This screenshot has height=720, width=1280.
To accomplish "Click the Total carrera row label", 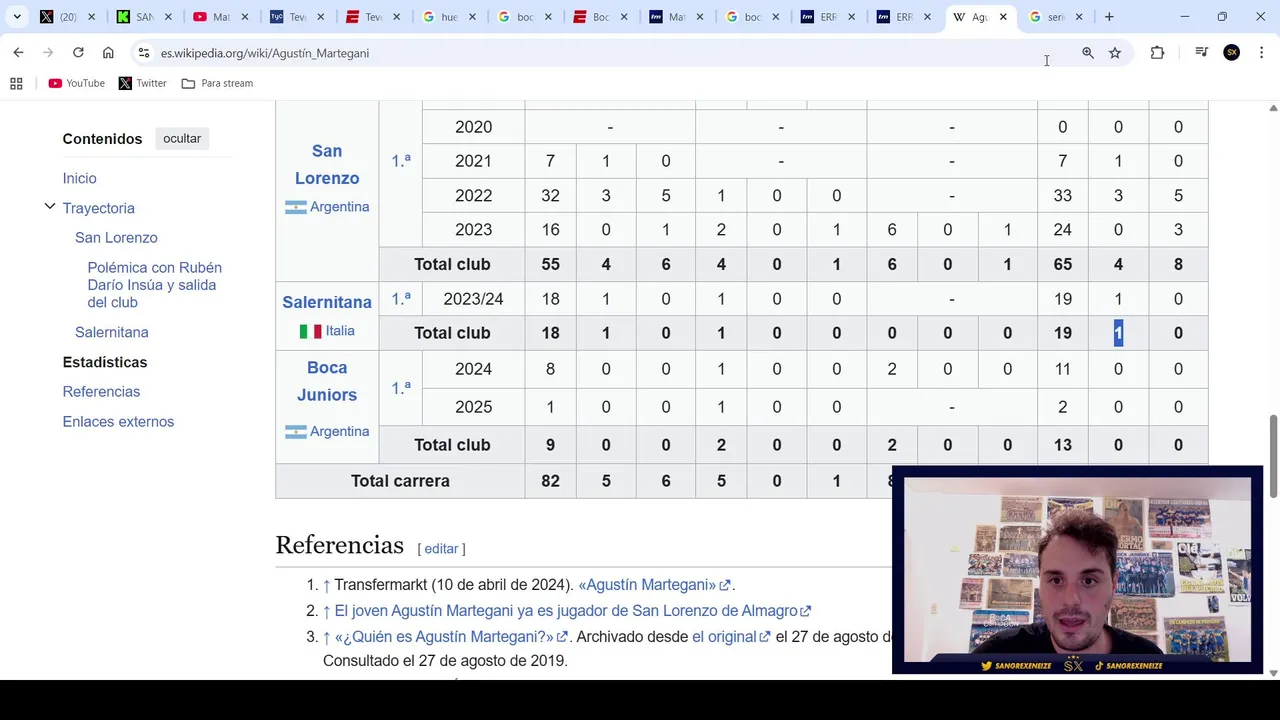I will click(x=400, y=481).
